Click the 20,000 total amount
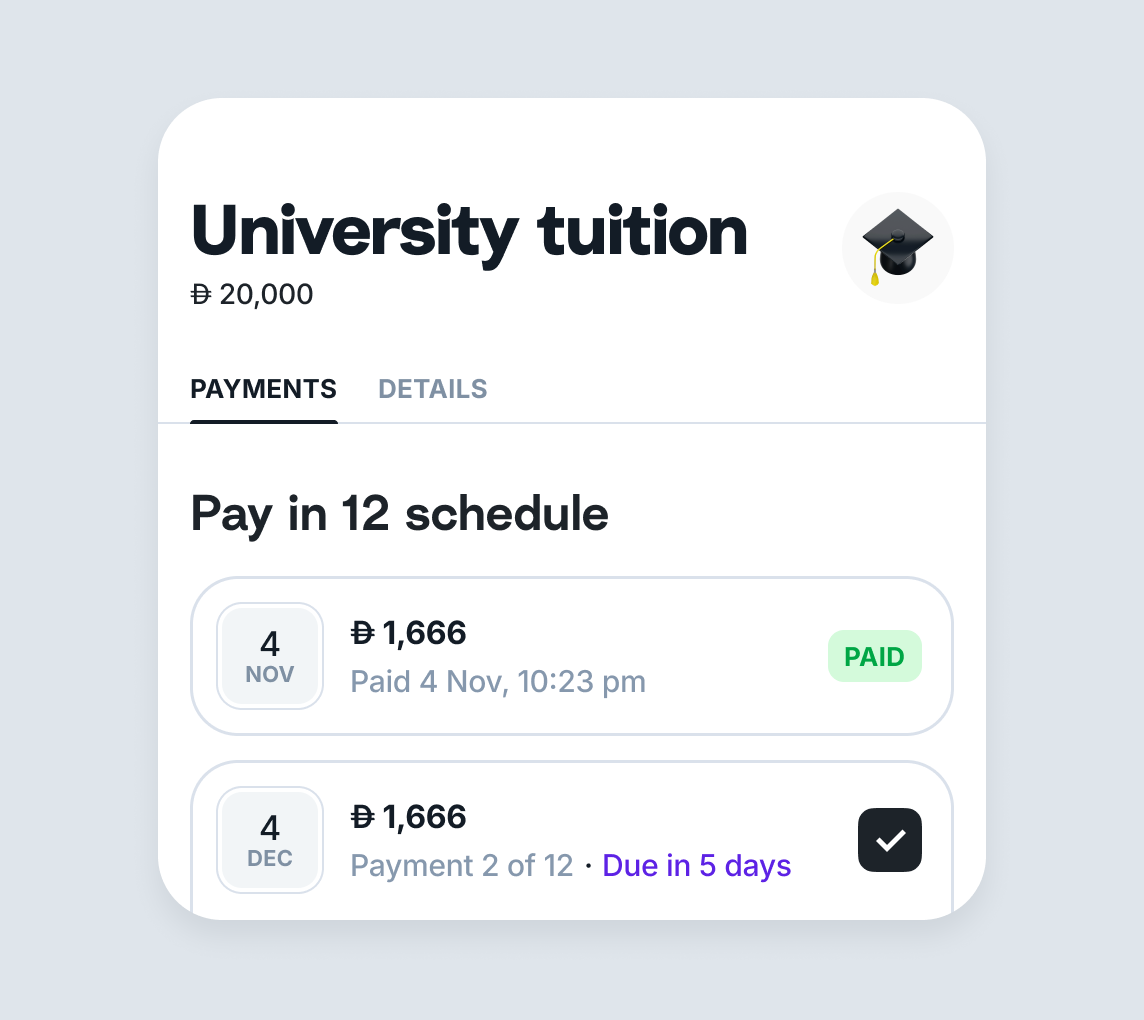Image resolution: width=1144 pixels, height=1020 pixels. (x=265, y=295)
